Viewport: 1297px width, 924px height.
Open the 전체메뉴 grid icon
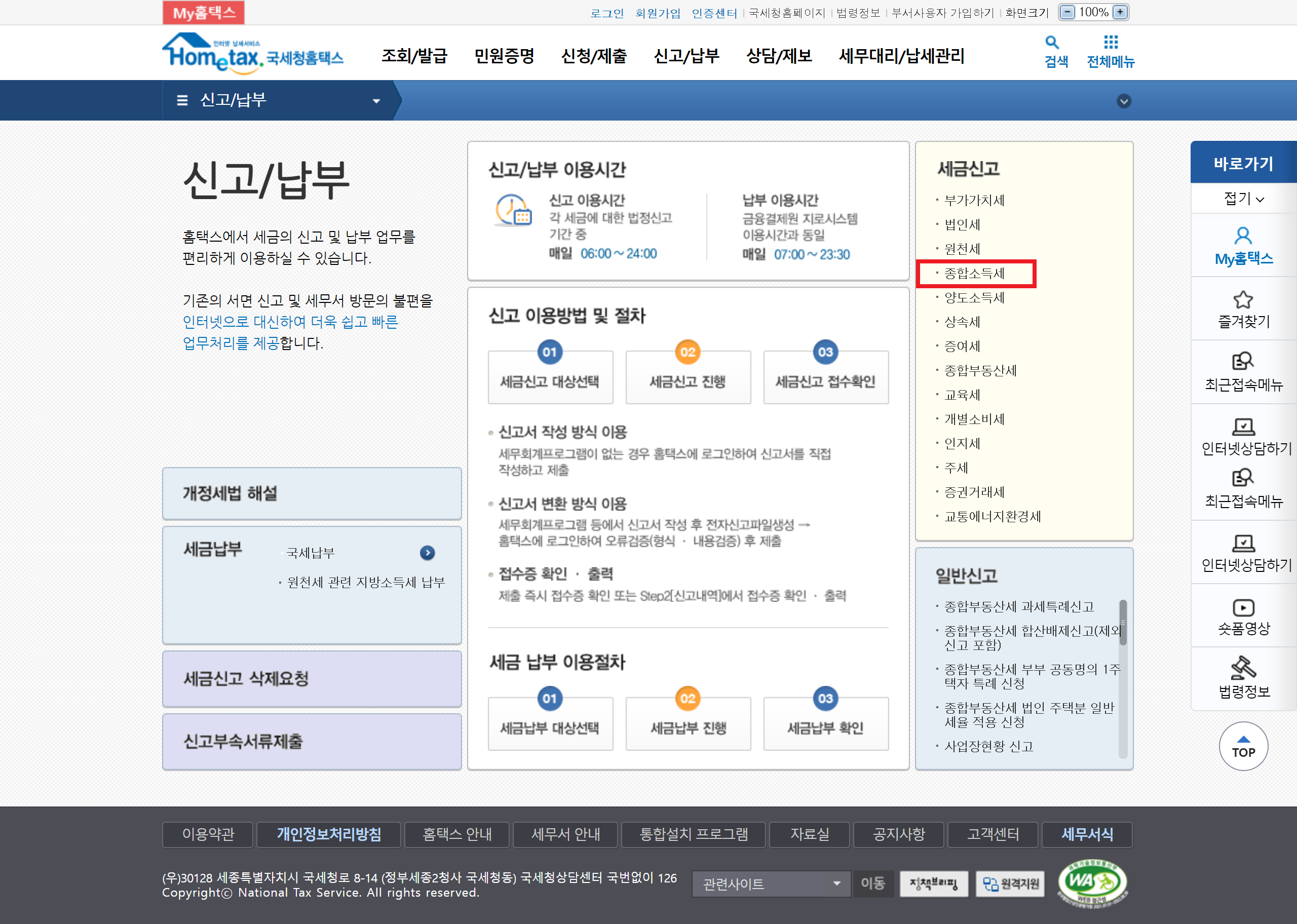[x=1111, y=43]
